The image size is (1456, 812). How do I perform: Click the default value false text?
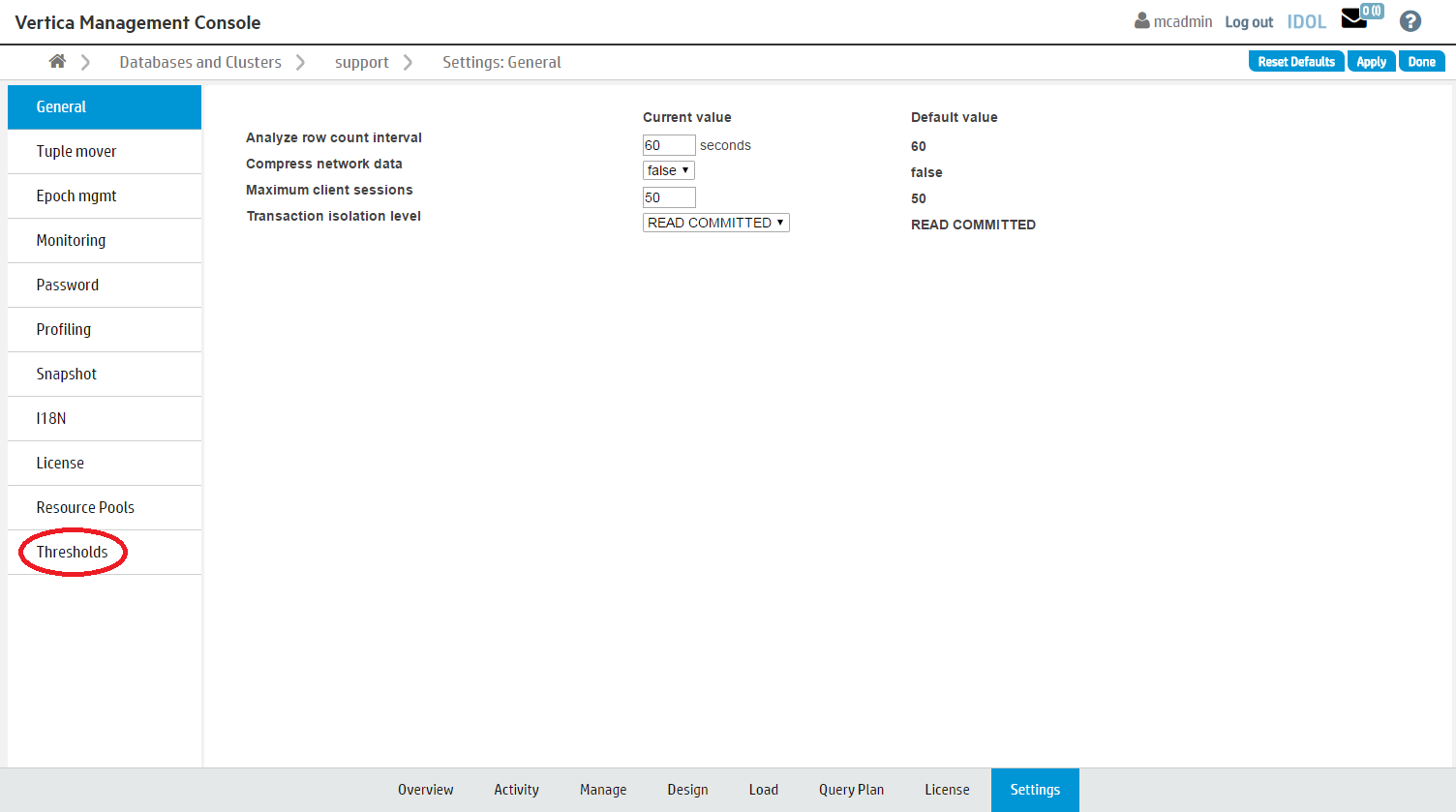[926, 172]
